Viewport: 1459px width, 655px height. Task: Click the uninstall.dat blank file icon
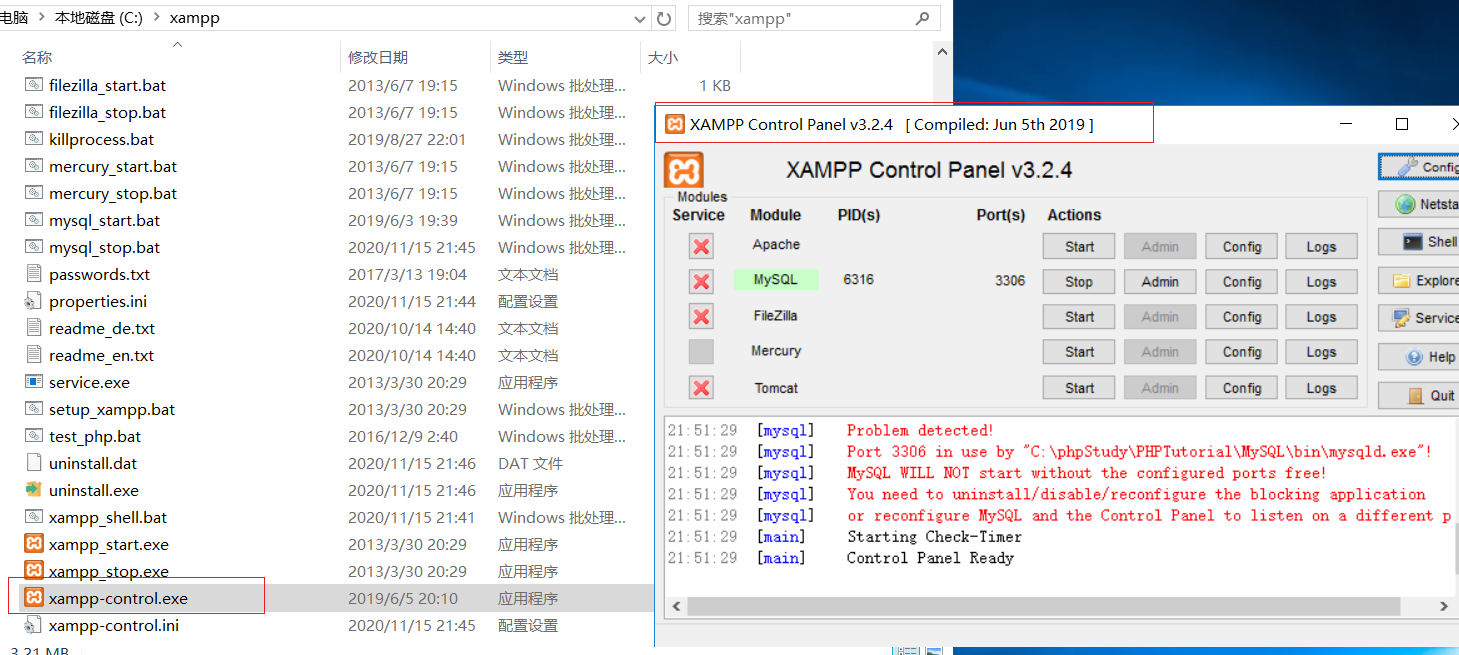click(34, 464)
